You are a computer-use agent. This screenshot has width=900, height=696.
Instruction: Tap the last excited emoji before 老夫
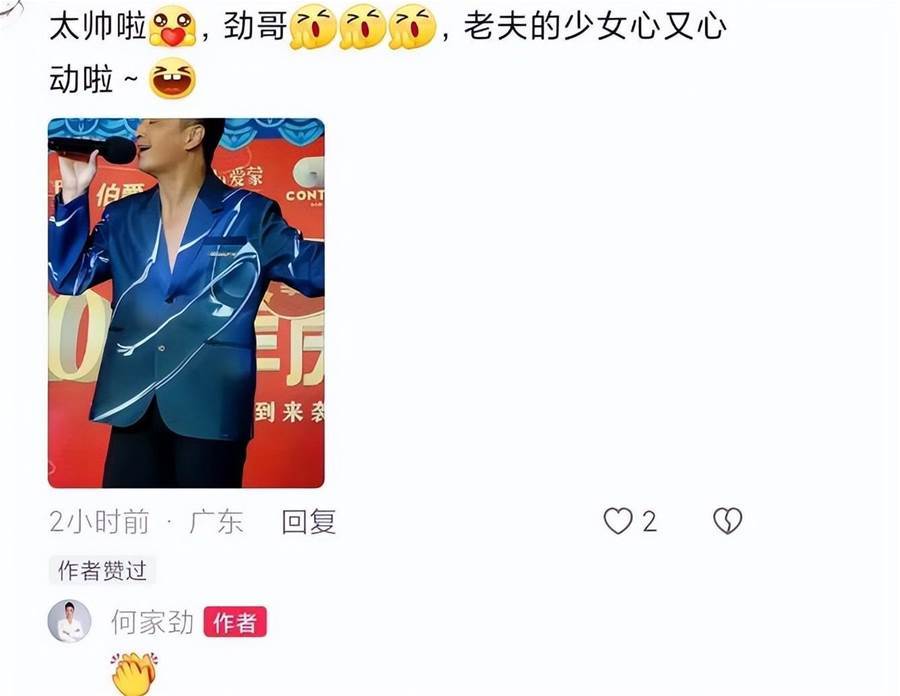point(412,27)
